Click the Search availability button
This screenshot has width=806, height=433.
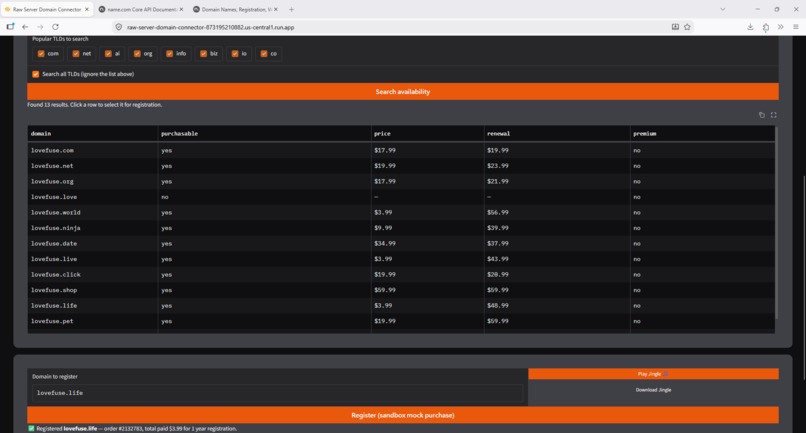coord(402,92)
